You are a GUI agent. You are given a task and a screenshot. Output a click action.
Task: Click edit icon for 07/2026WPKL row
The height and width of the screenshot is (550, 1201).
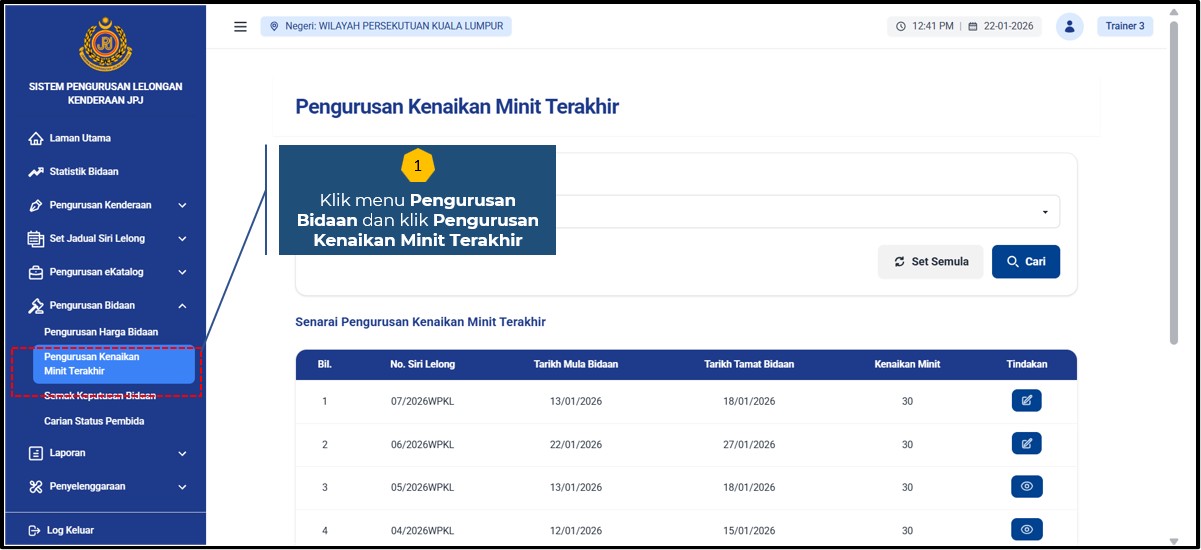pos(1026,401)
